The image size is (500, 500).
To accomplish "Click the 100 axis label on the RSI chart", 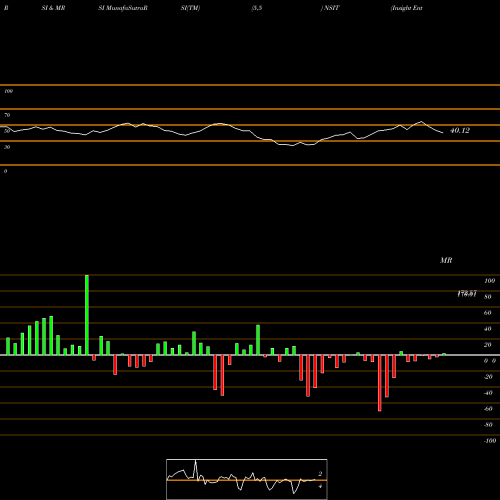I will coord(8,91).
